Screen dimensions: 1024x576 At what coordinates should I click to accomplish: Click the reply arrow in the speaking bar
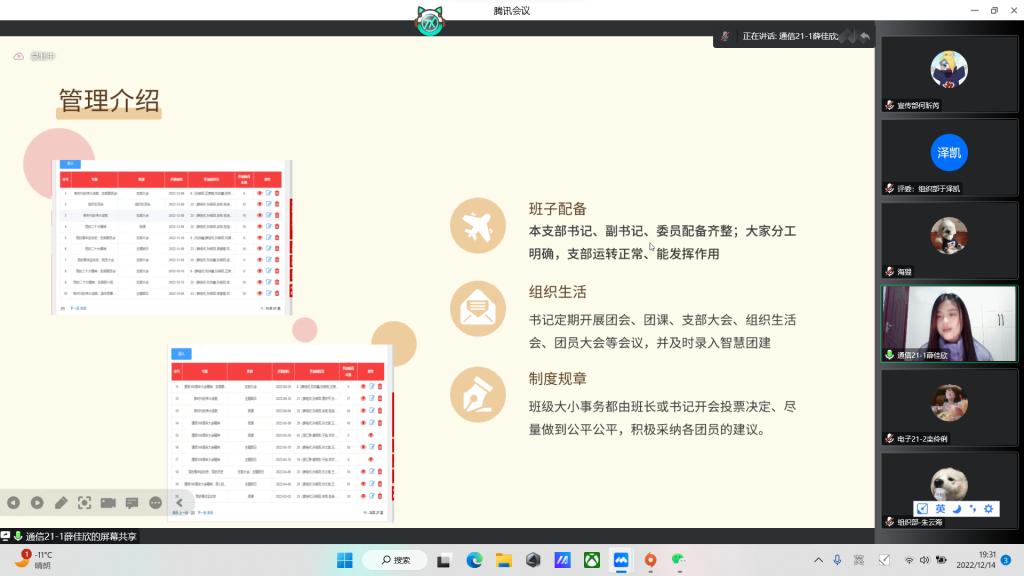click(x=864, y=36)
